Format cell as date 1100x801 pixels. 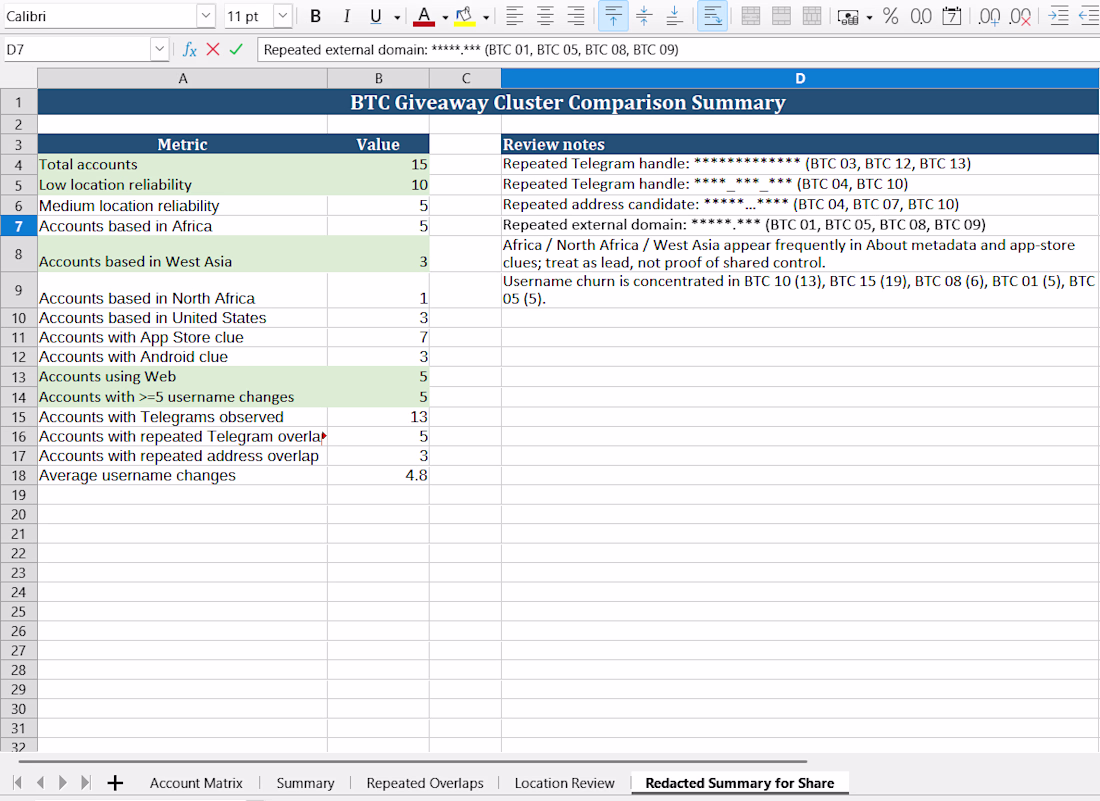pos(951,16)
